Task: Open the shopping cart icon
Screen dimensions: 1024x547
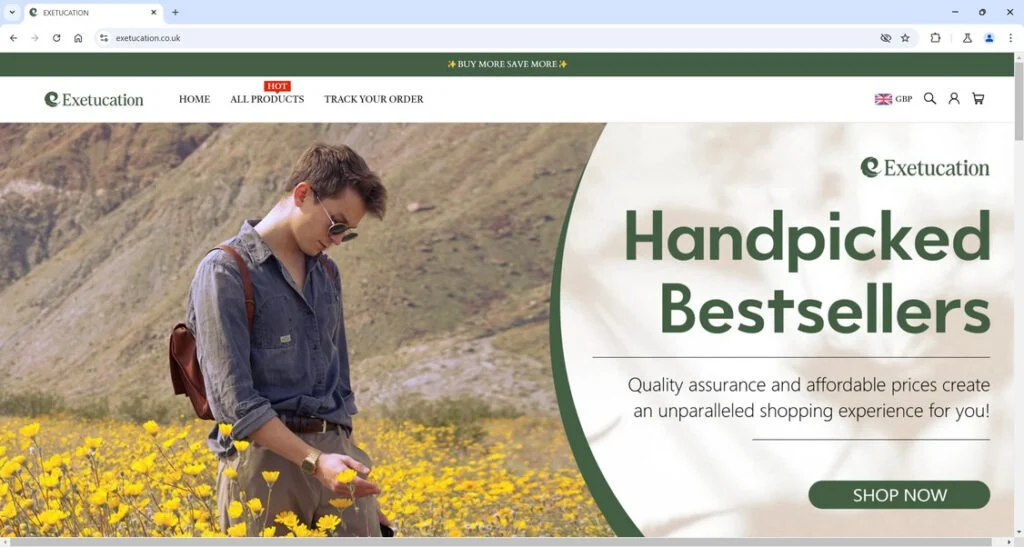Action: coord(978,99)
